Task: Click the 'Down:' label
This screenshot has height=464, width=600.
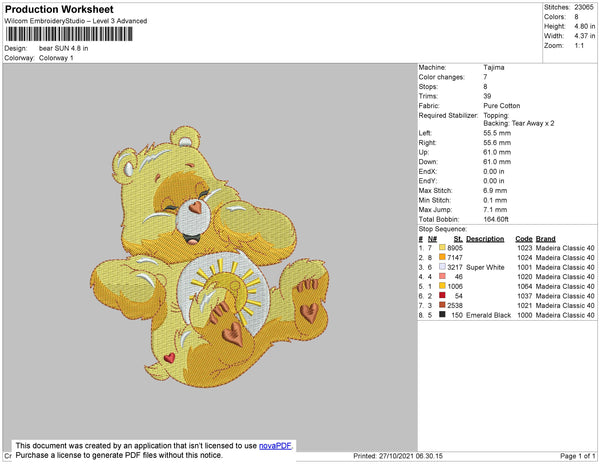Action: (428, 162)
